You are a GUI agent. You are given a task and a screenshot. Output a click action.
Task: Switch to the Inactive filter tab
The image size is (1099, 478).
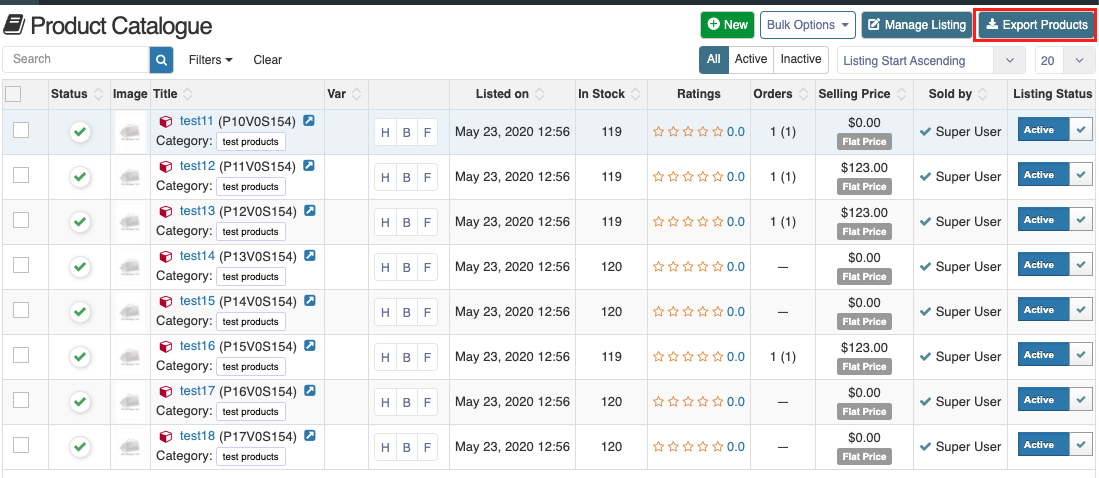(800, 59)
